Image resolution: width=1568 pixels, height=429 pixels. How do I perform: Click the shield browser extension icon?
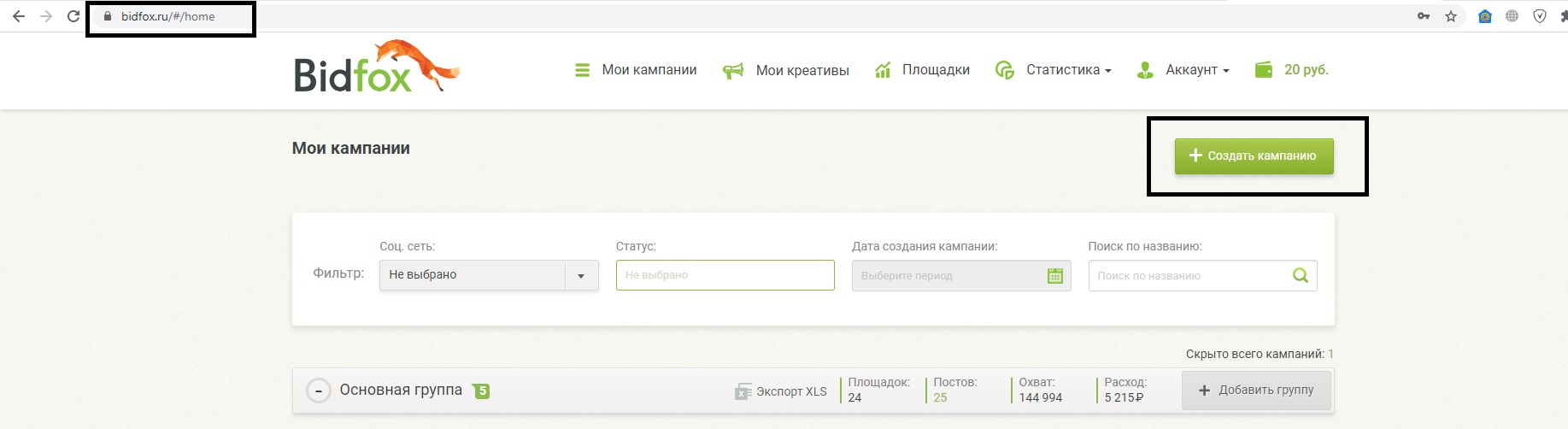[x=1540, y=16]
